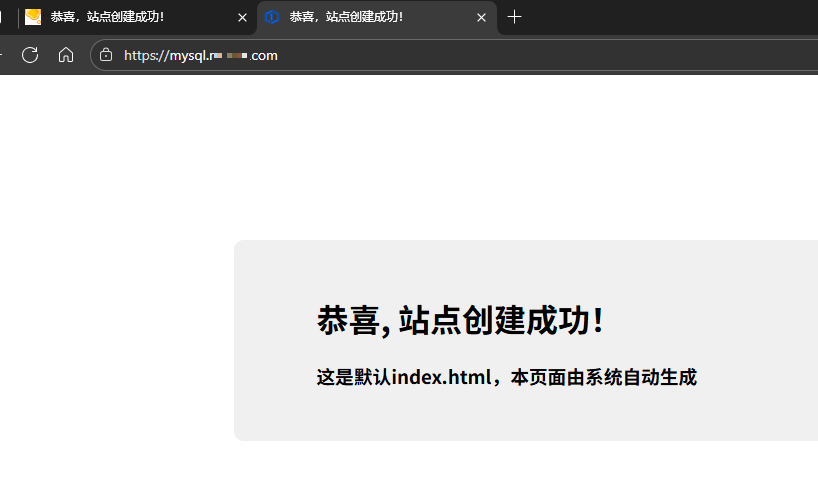Click the 这是默认 description line start
Image resolution: width=818 pixels, height=486 pixels.
click(340, 377)
